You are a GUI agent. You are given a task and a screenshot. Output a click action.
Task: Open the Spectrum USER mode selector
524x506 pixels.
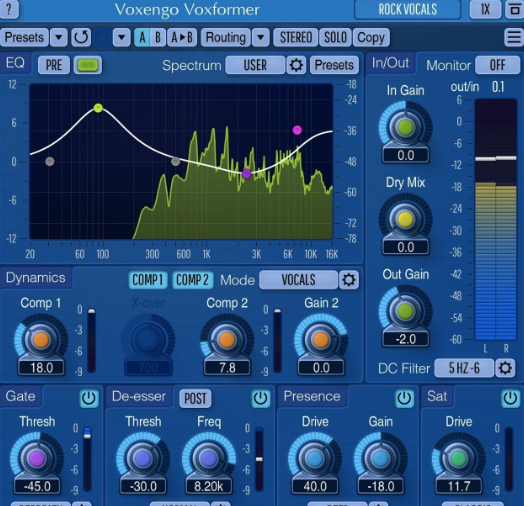click(x=255, y=65)
